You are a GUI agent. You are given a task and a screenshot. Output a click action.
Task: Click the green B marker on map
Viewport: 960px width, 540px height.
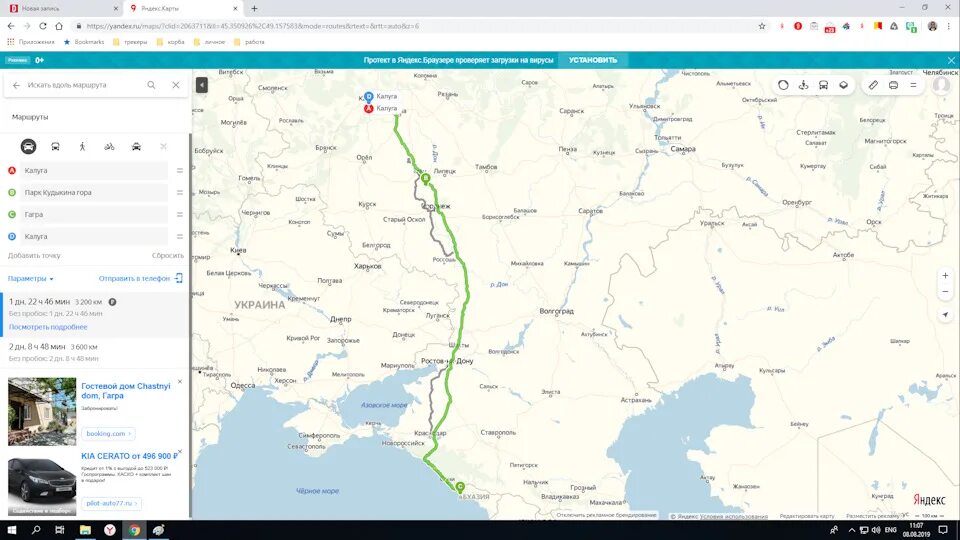(x=426, y=179)
